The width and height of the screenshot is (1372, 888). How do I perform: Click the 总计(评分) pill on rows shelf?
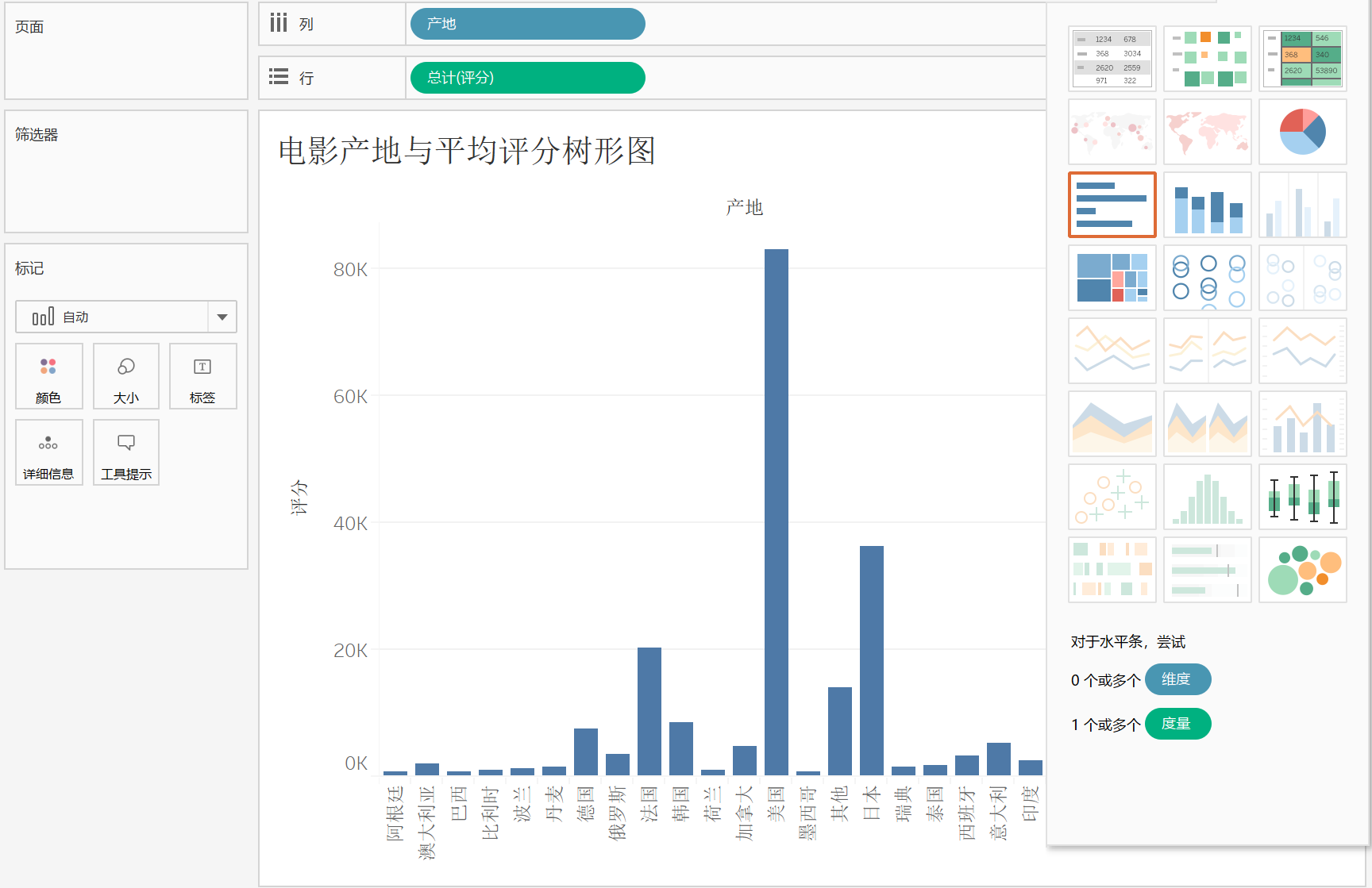click(527, 78)
